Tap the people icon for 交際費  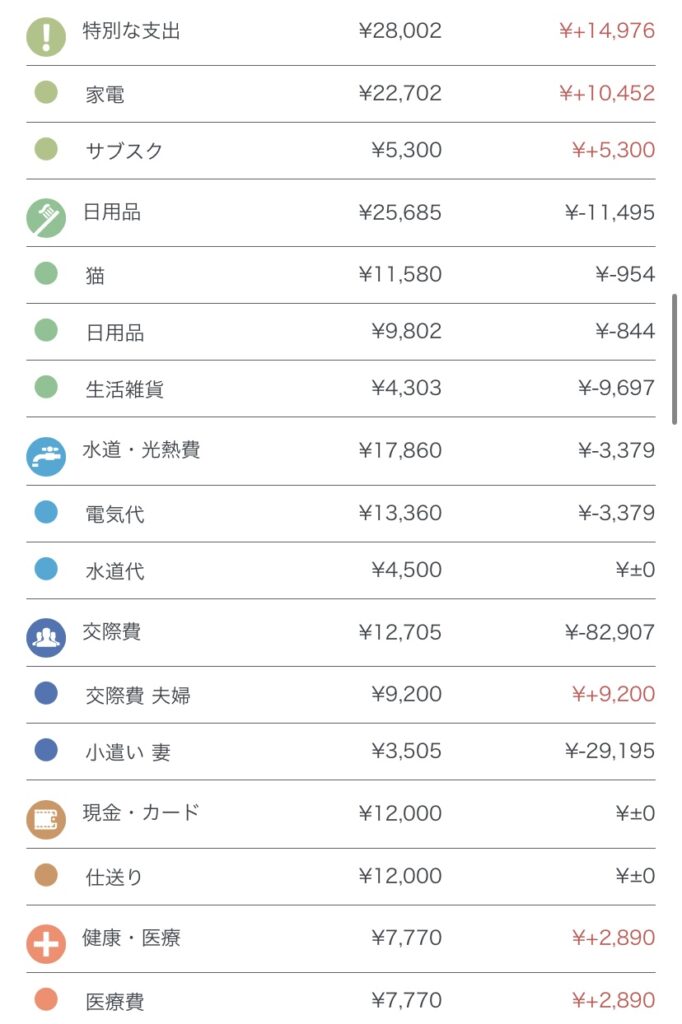click(x=46, y=637)
